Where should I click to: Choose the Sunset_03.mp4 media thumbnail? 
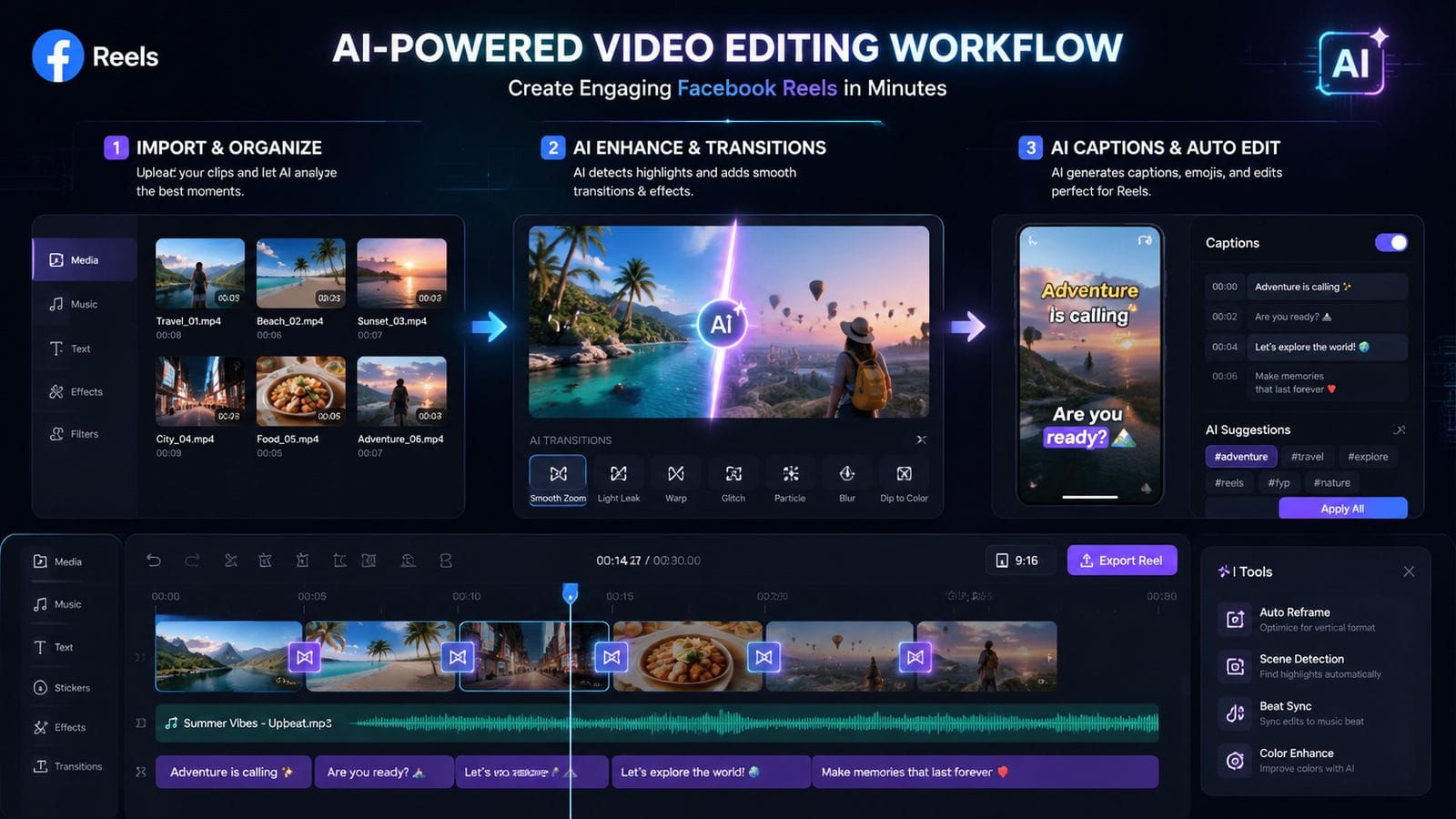tap(401, 273)
